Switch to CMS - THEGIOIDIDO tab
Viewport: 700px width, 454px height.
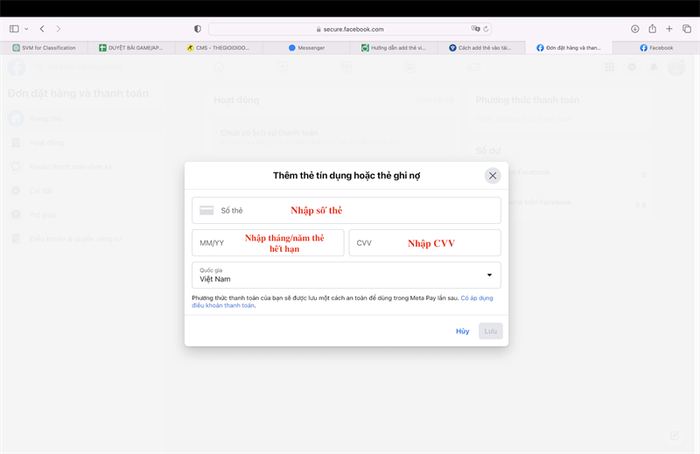pyautogui.click(x=219, y=48)
